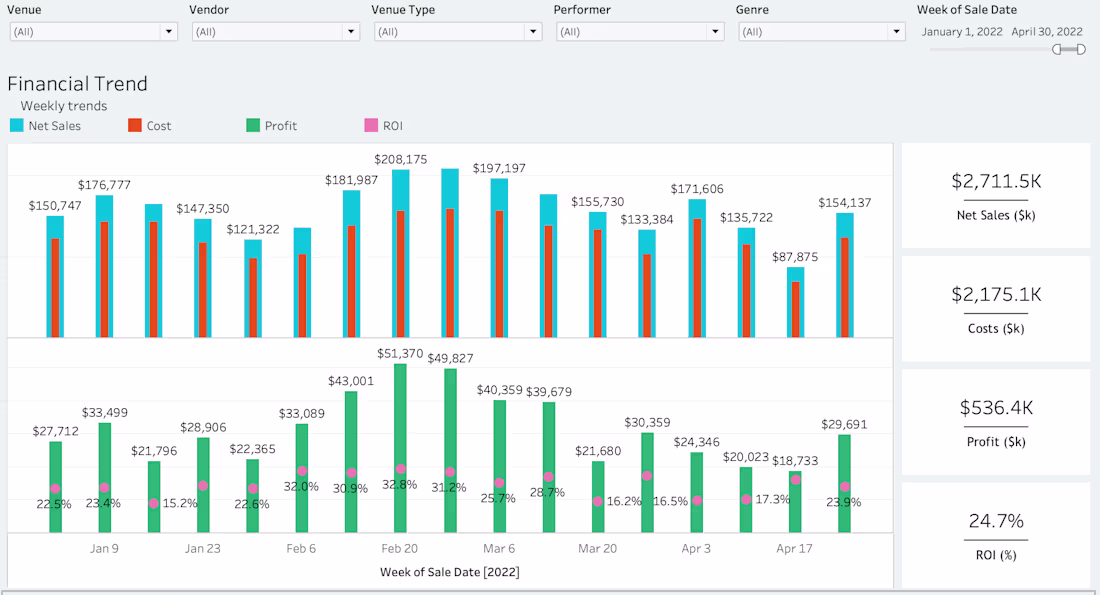The image size is (1100, 595).
Task: Click the $197,197 net sales label
Action: [499, 168]
